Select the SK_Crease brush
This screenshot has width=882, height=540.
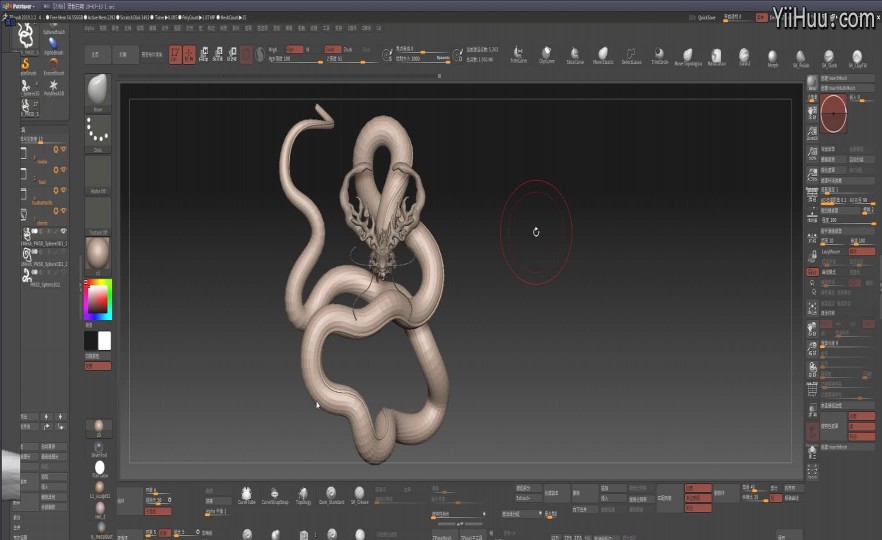point(359,494)
